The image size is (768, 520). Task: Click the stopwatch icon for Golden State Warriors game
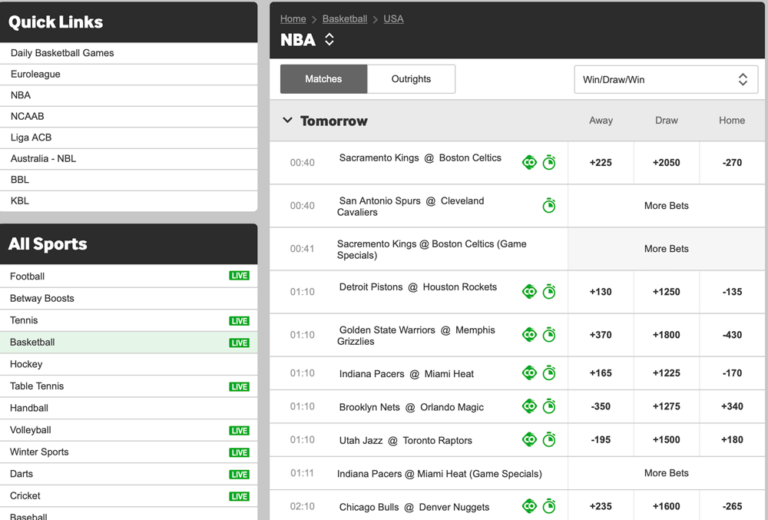549,335
